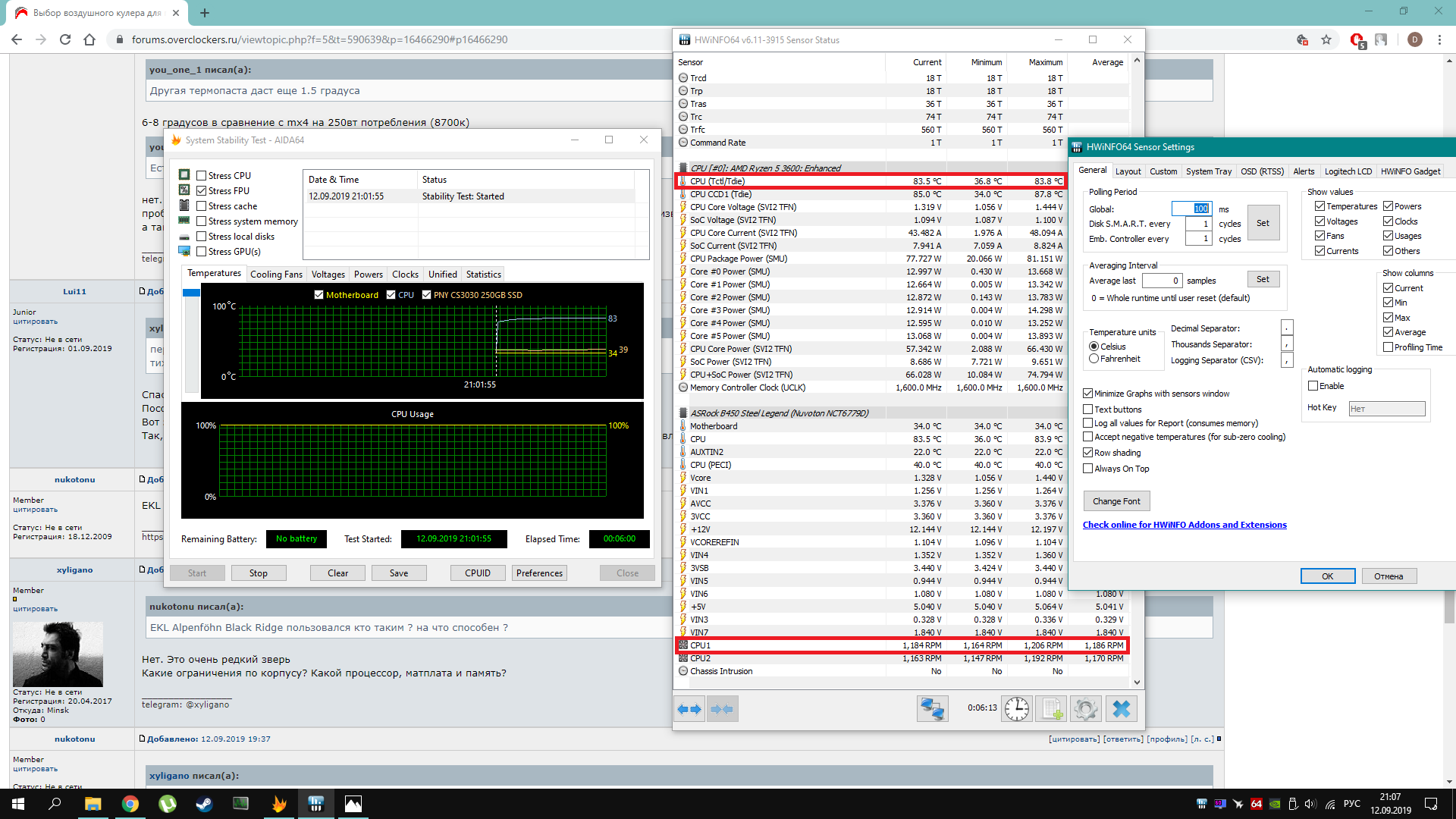Toggle the Always On Top checkbox
This screenshot has height=819, width=1456.
pos(1088,469)
